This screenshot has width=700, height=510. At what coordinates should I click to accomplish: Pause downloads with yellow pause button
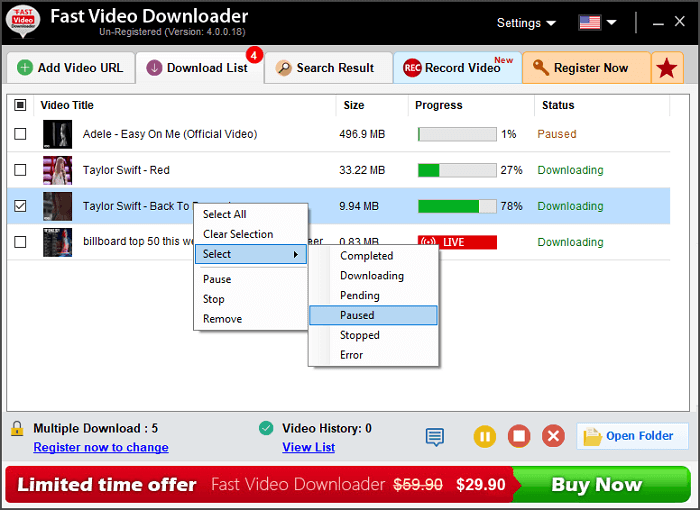click(485, 436)
